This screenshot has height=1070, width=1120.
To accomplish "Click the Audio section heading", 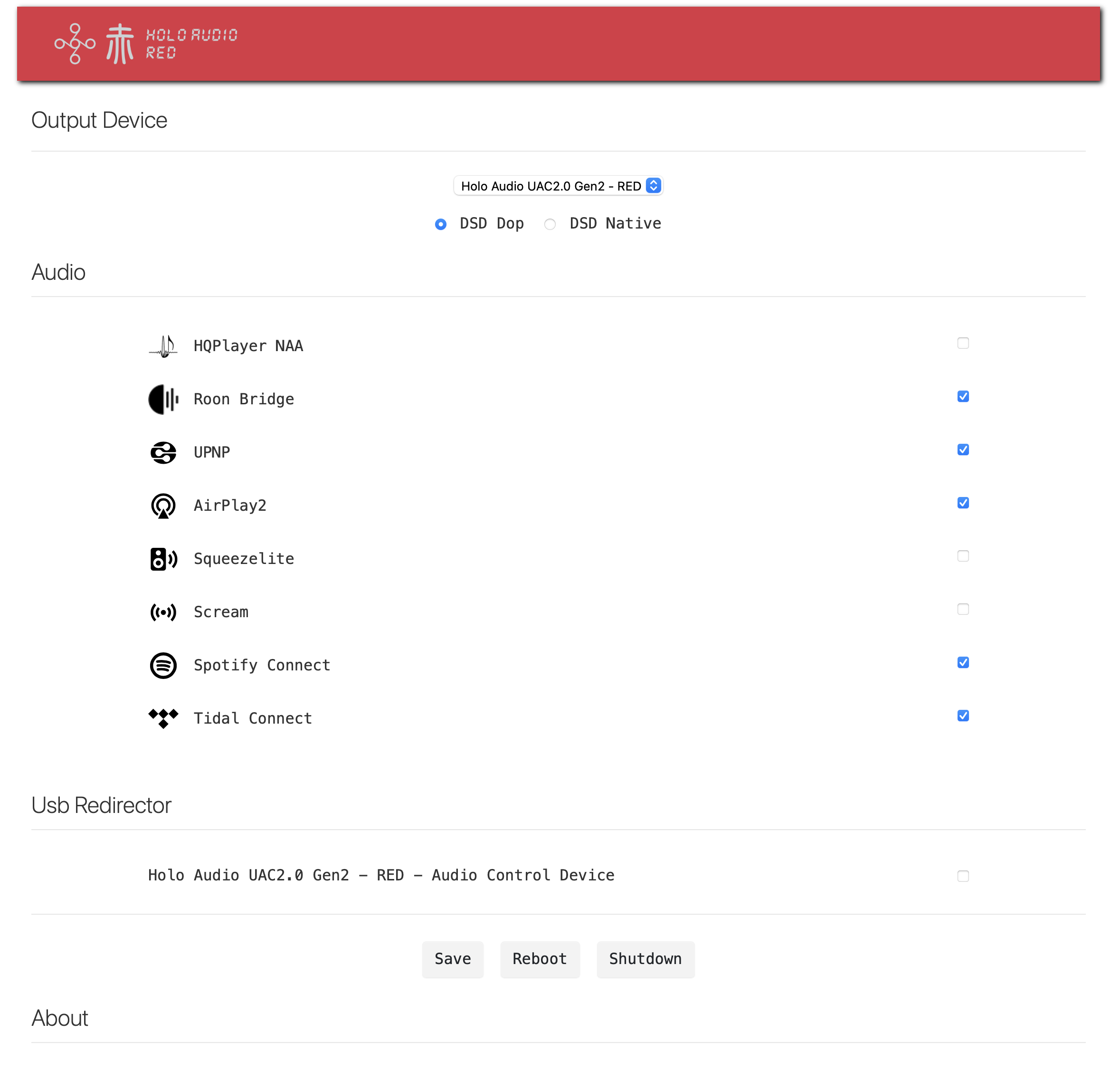I will 58,272.
